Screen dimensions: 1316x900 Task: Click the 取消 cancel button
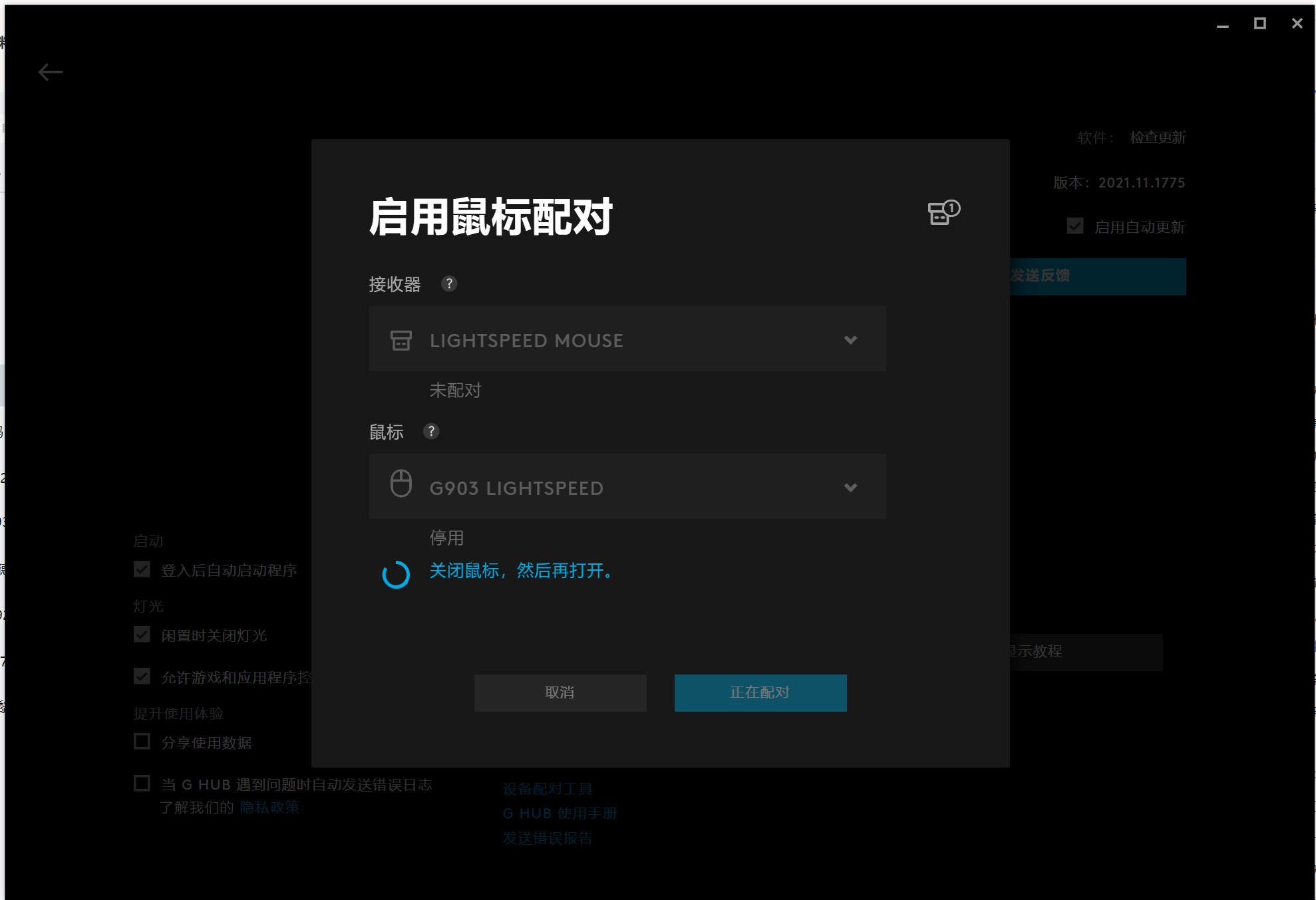point(560,692)
